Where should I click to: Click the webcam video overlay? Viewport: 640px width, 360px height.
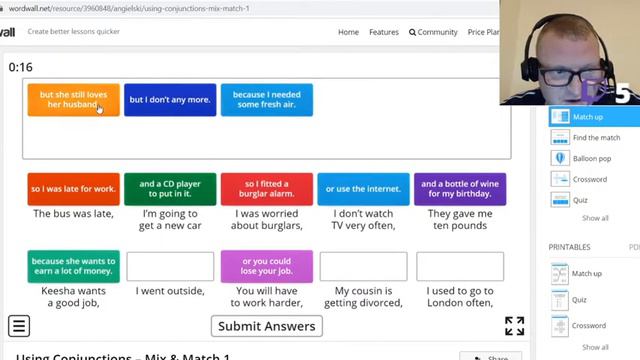point(569,52)
